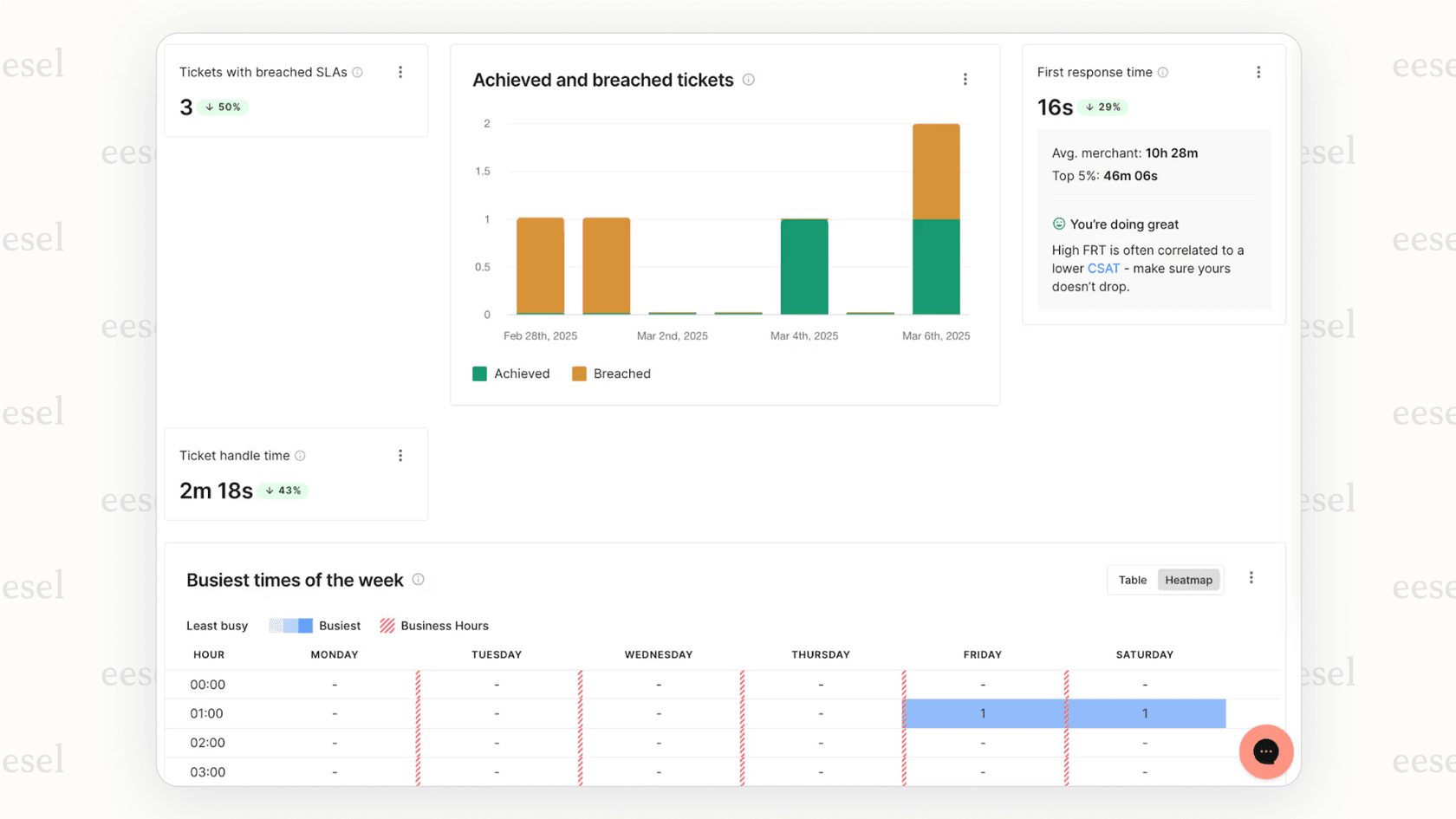Open the Tickets with breached SLAs card menu

(400, 72)
